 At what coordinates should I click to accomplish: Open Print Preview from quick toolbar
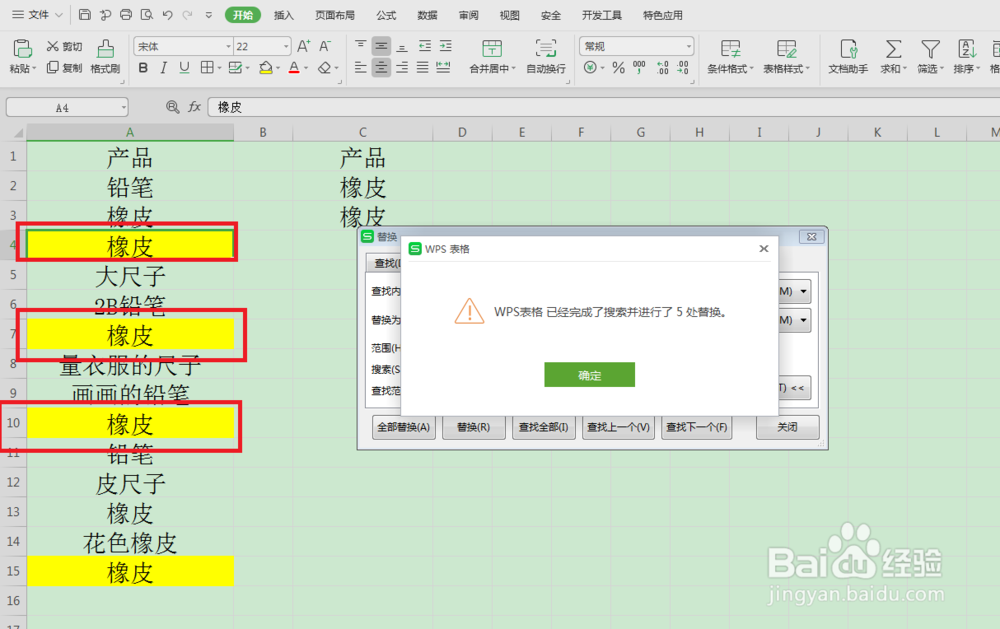(x=147, y=15)
